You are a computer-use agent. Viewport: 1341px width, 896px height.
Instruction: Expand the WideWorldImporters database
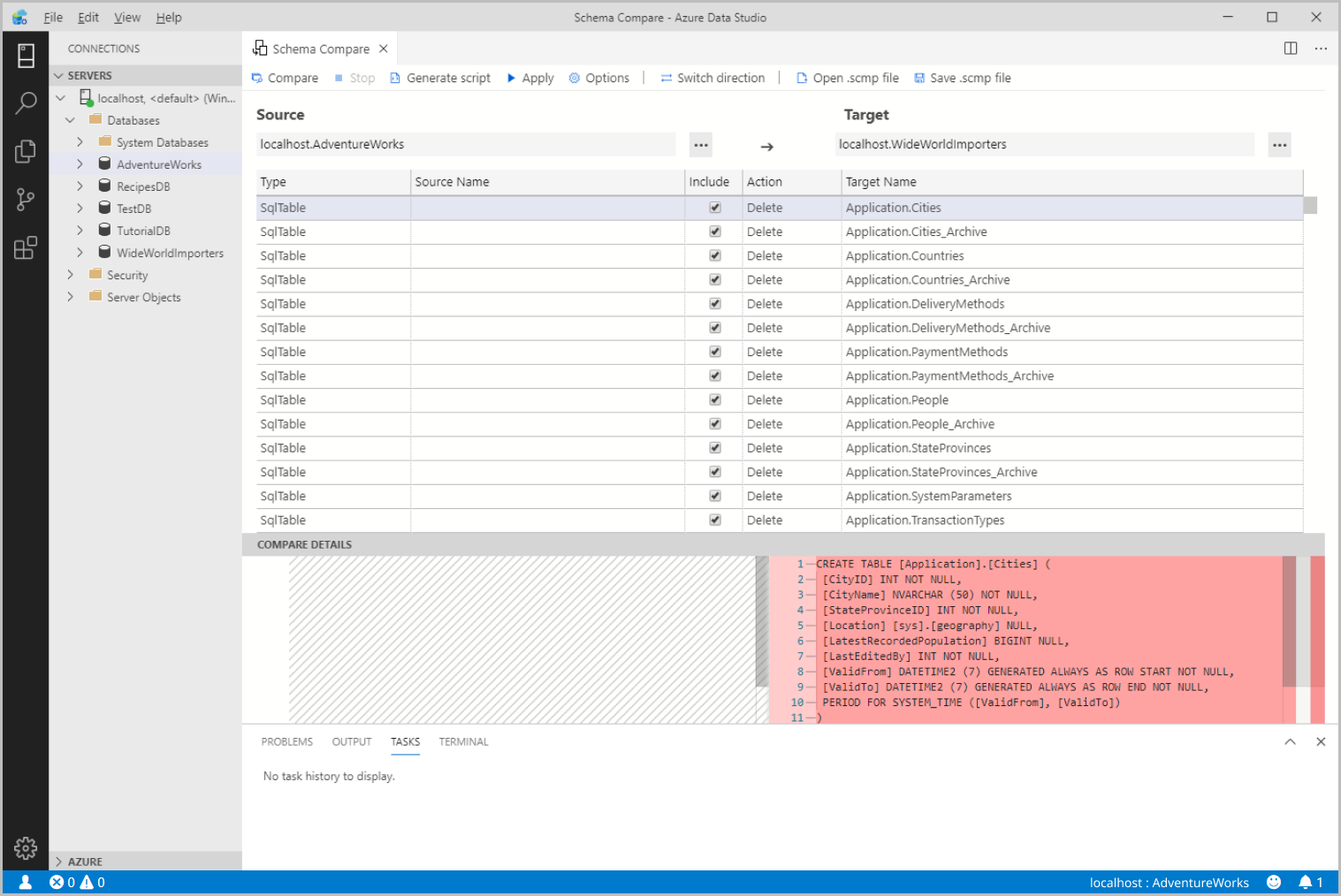click(x=80, y=253)
